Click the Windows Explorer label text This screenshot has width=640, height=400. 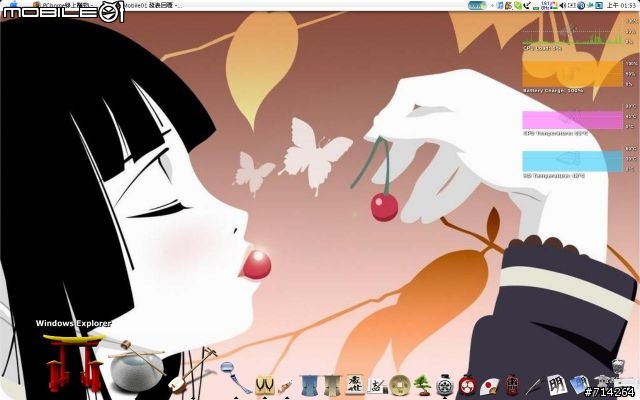73,323
